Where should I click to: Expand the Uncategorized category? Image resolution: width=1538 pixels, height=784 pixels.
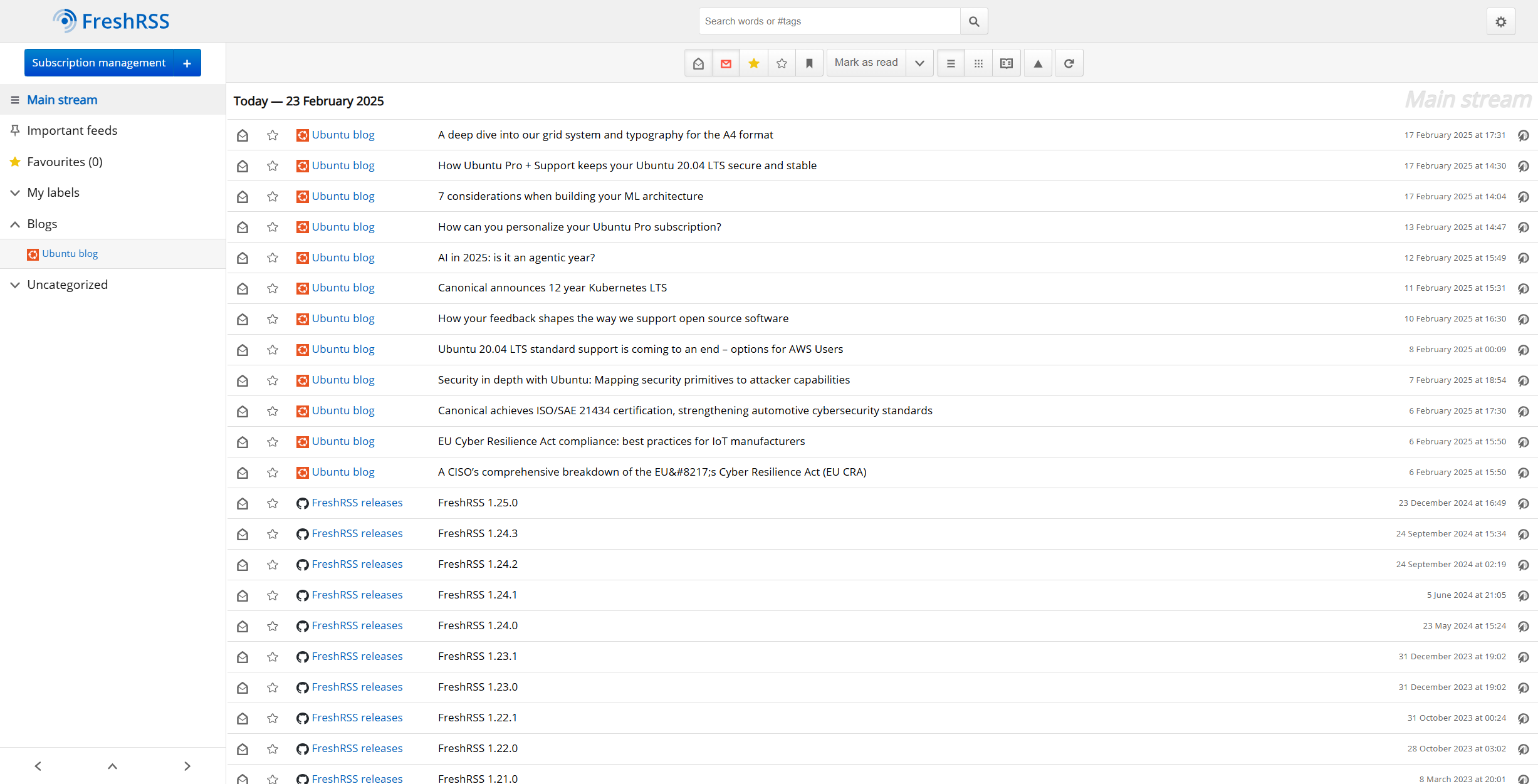coord(14,285)
